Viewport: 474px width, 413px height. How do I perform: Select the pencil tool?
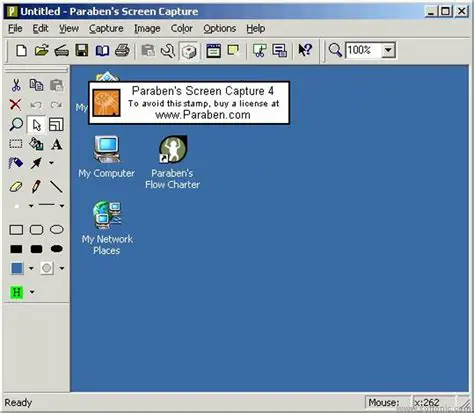[36, 186]
